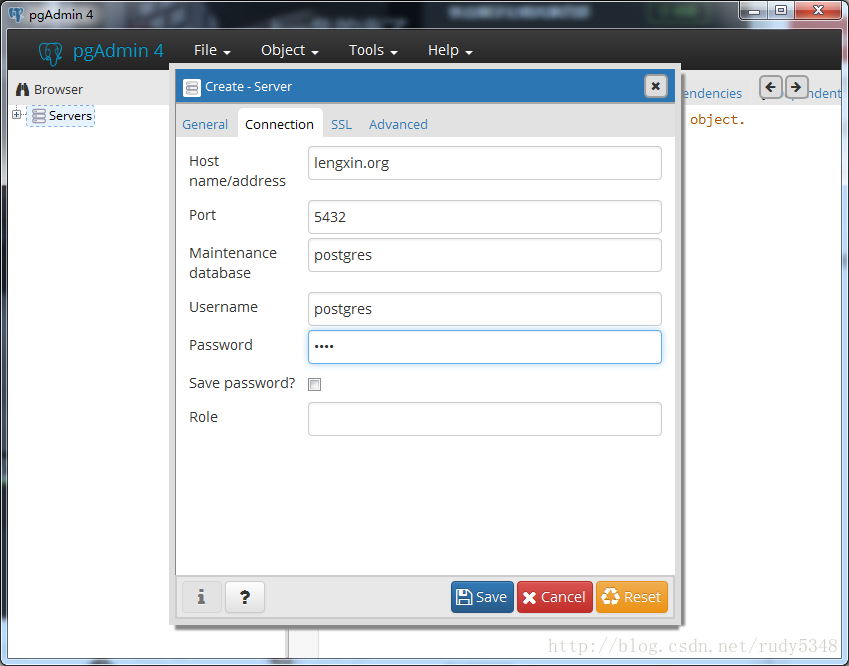
Task: Close the pgAdmin 4 window
Action: [x=818, y=10]
